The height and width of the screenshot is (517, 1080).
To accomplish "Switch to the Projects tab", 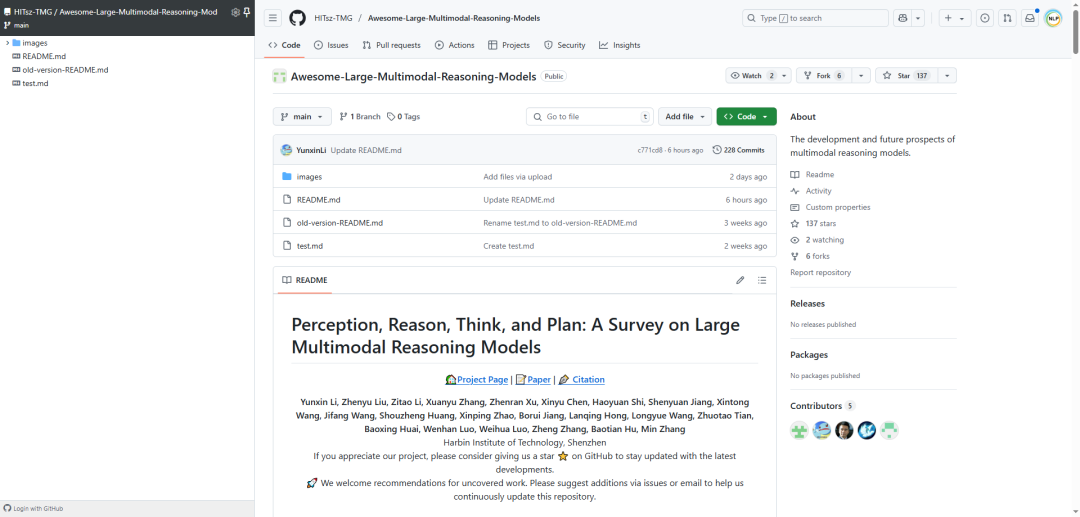I will pos(509,45).
